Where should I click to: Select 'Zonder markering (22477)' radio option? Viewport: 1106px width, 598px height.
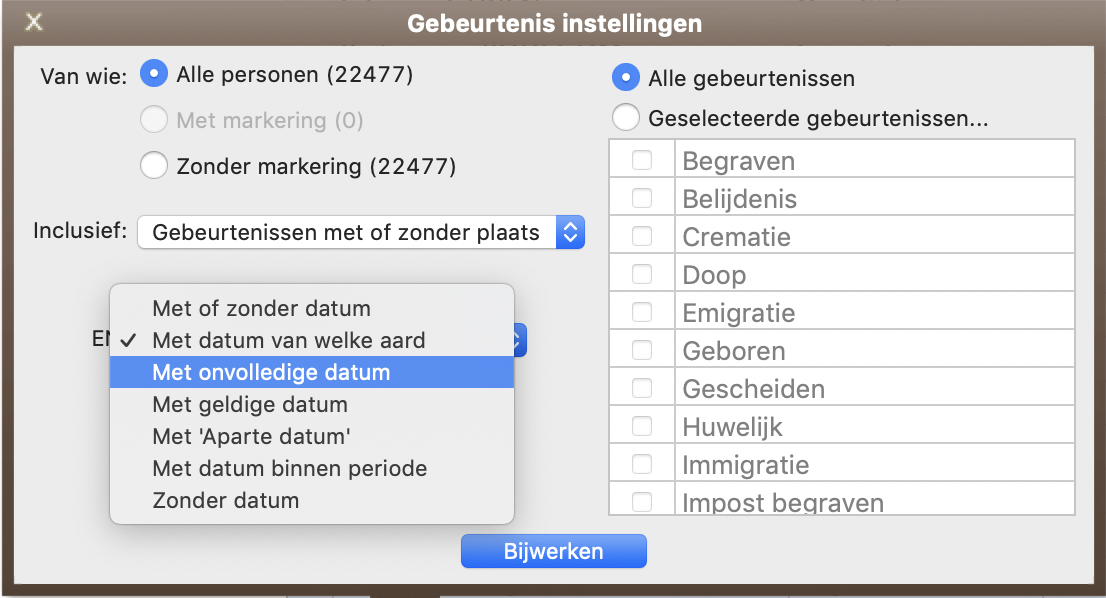click(154, 166)
